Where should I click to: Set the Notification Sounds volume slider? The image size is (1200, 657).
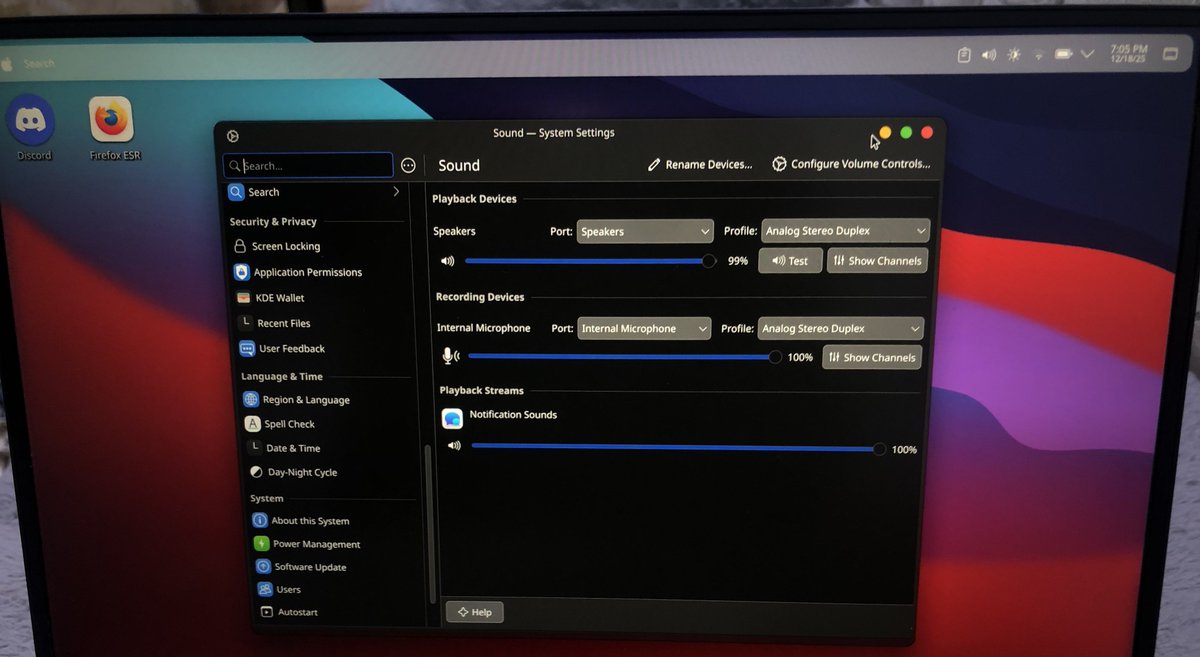[679, 448]
